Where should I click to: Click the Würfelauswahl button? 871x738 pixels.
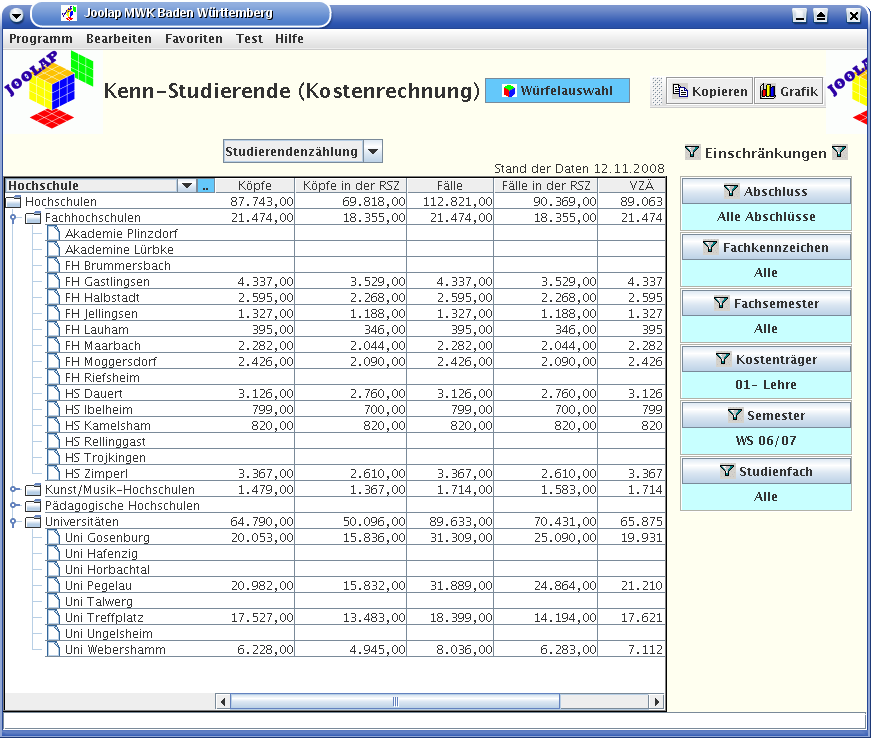pos(557,91)
